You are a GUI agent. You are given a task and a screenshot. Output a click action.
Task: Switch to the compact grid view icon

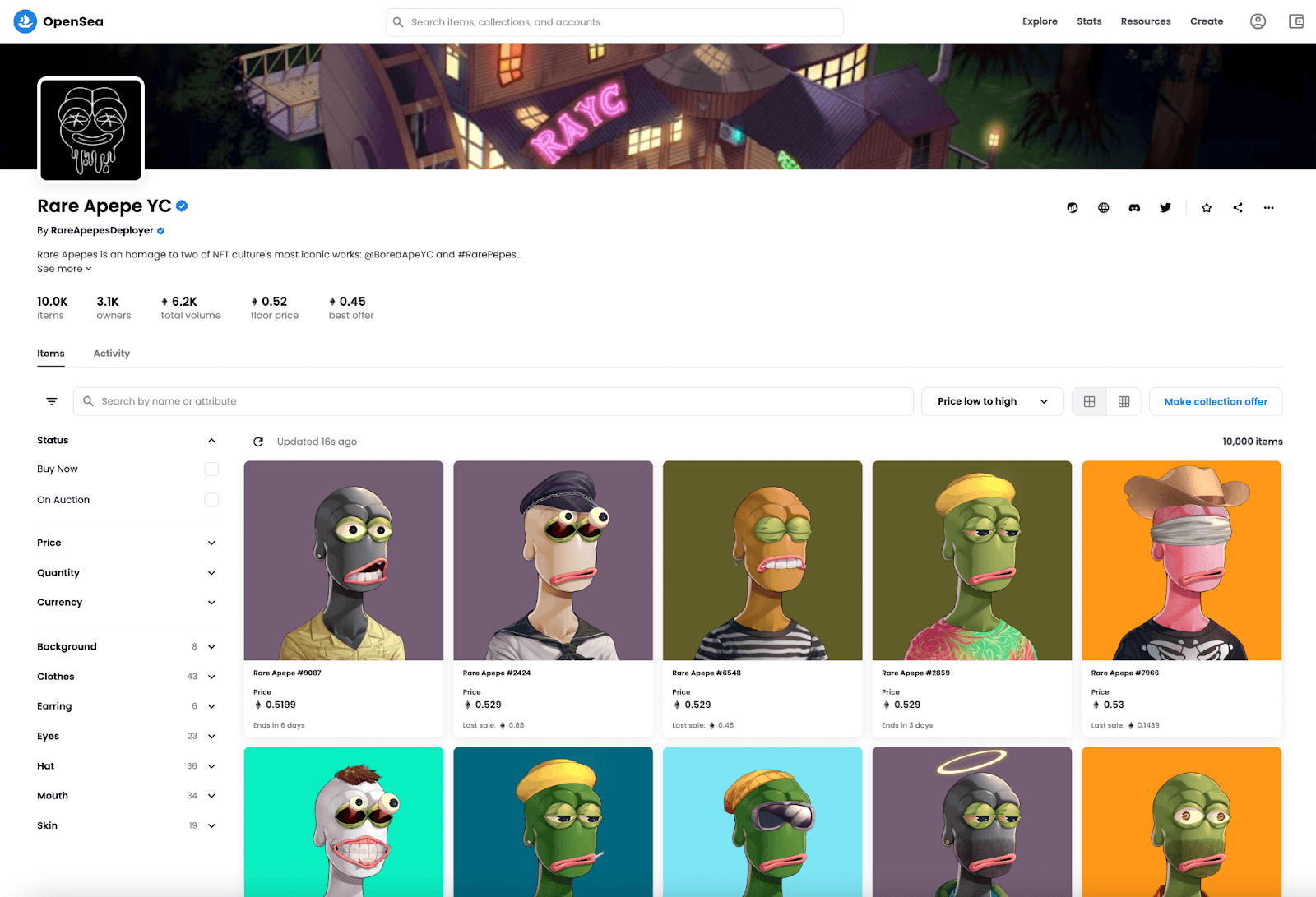(1124, 401)
